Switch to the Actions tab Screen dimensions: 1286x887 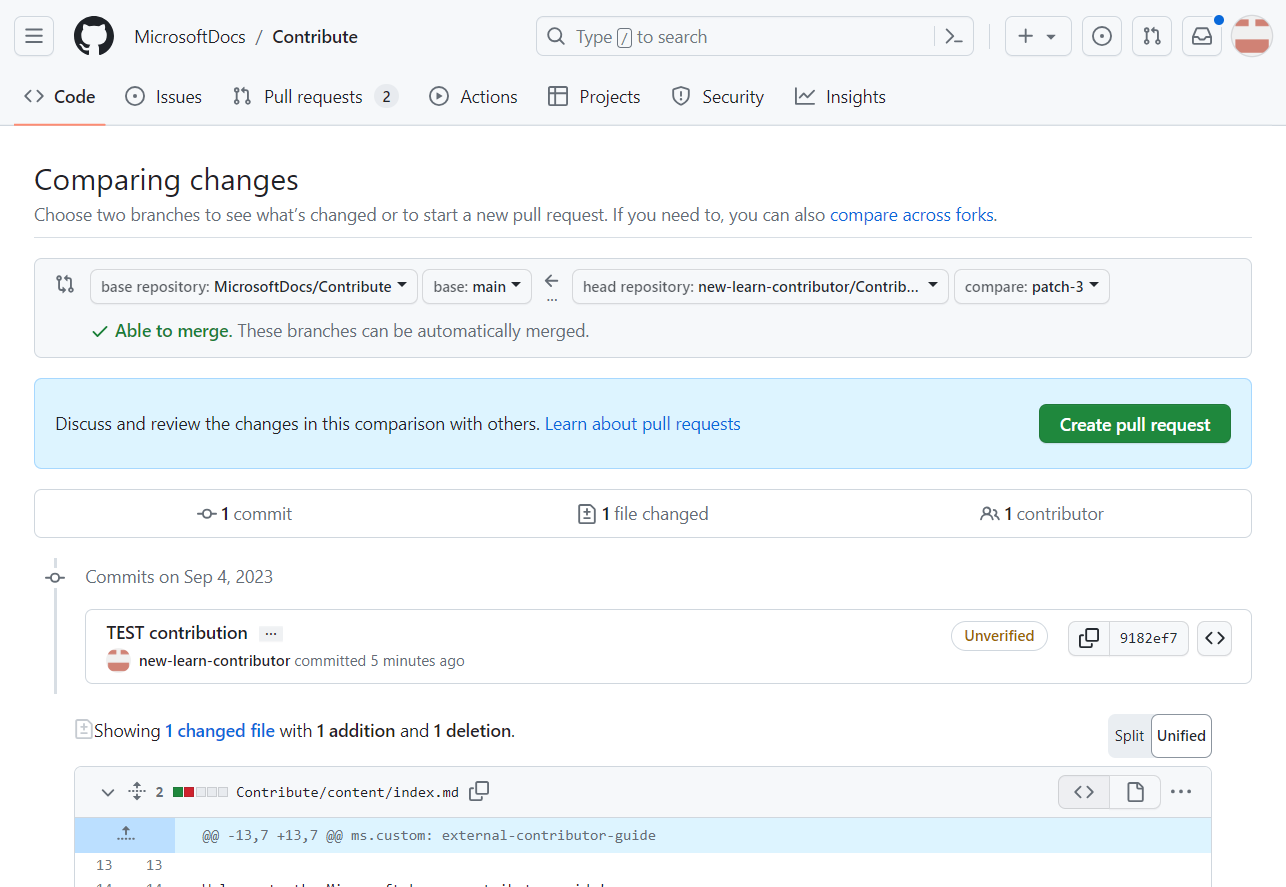pyautogui.click(x=473, y=96)
